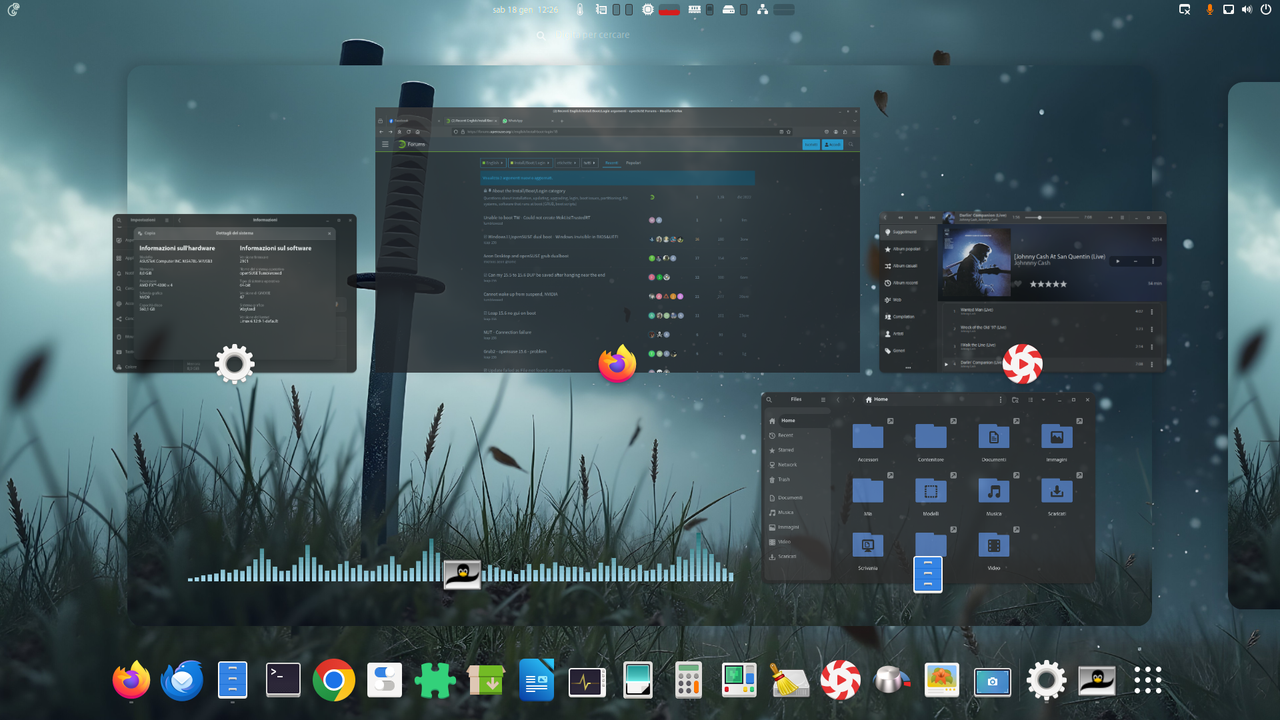Open Firefox from the dock
1280x720 pixels.
(131, 681)
